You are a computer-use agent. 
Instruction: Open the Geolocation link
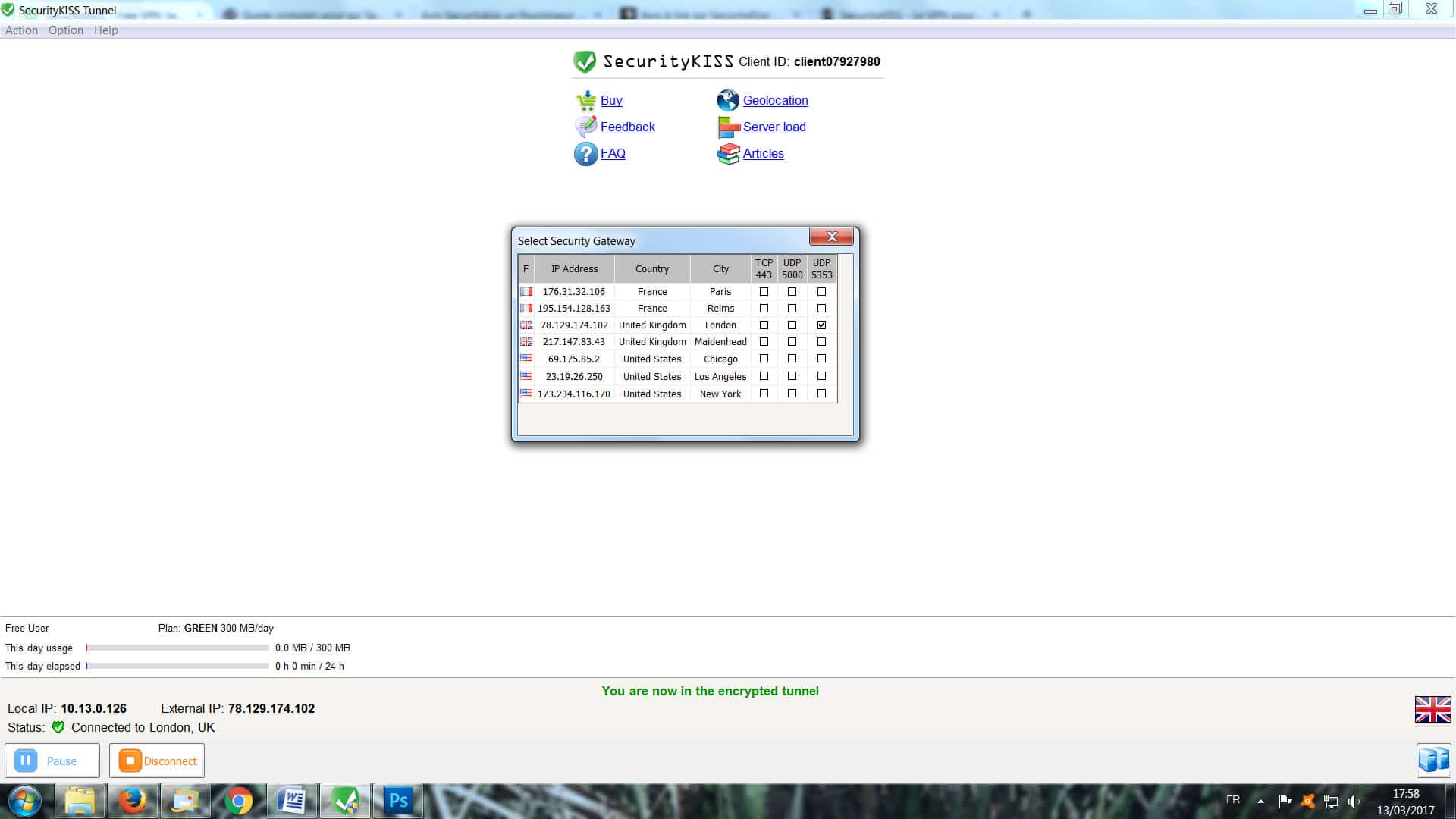[x=775, y=100]
